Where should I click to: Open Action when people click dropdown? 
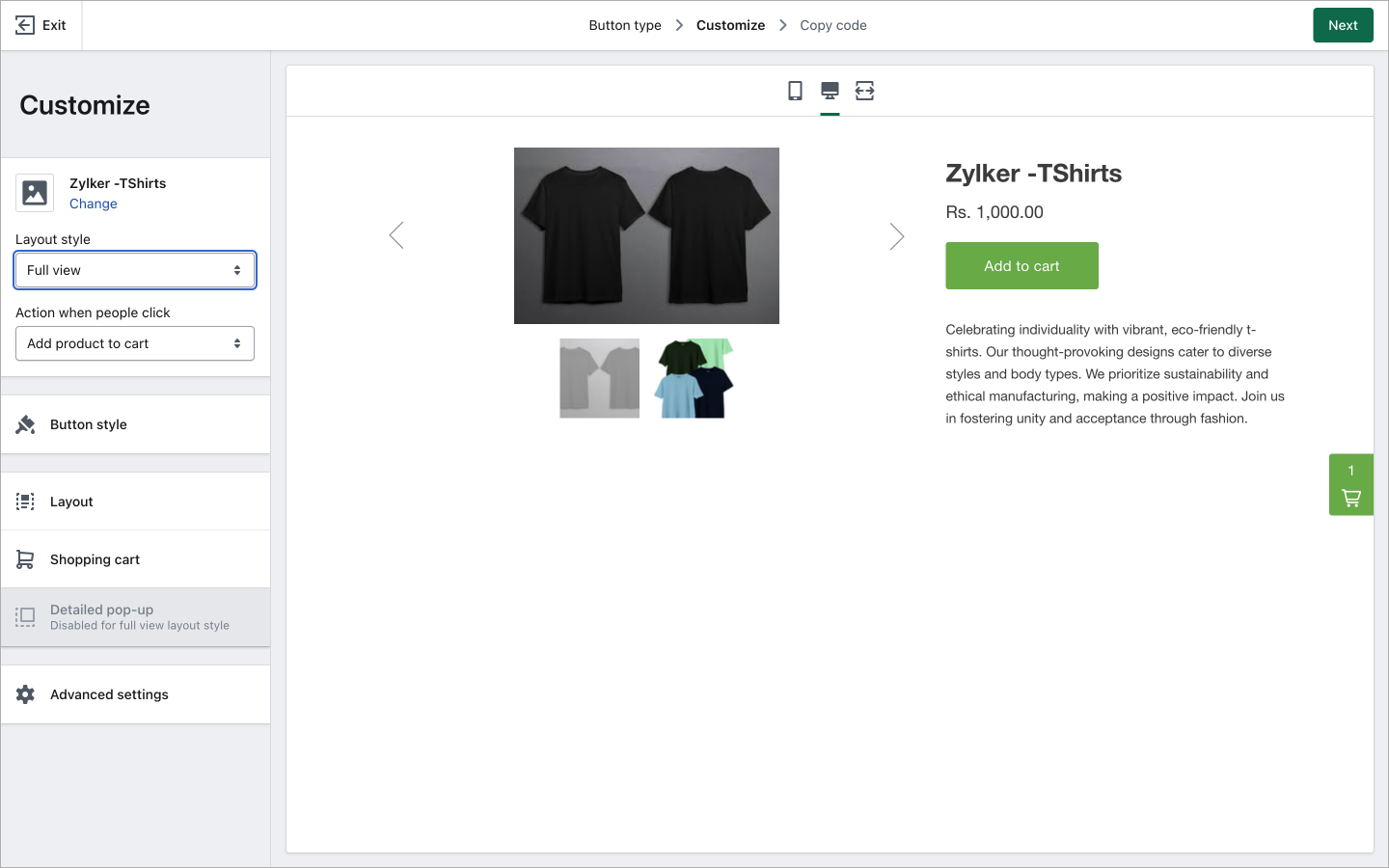coord(135,343)
